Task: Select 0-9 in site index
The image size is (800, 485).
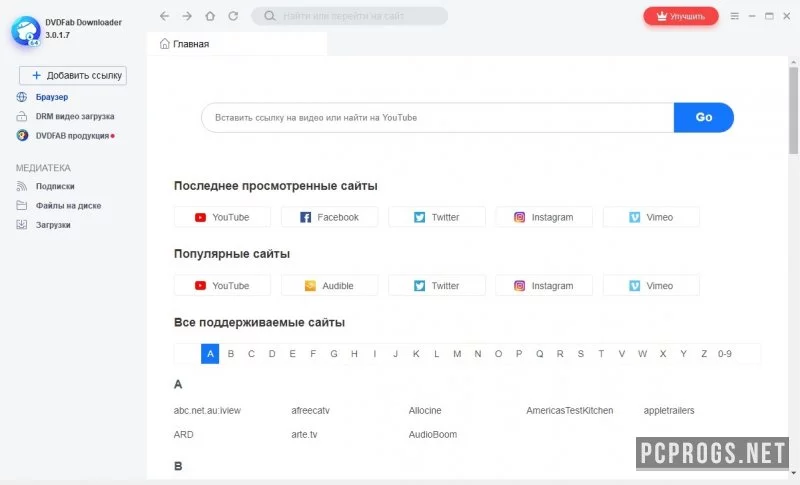Action: coord(725,354)
